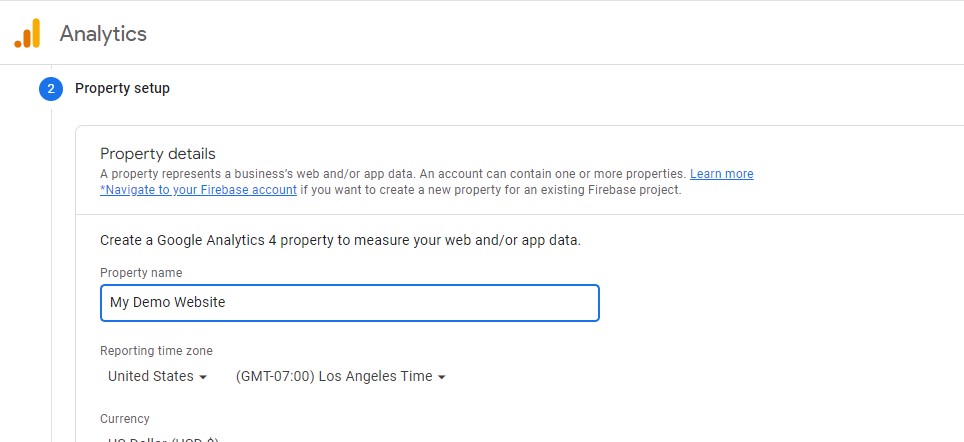
Task: Open the US Dollar currency dropdown
Action: point(164,439)
